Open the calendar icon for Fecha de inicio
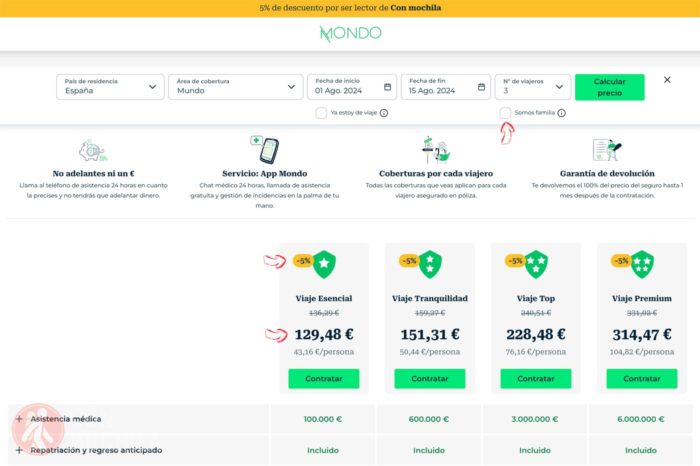The image size is (700, 466). [x=388, y=87]
